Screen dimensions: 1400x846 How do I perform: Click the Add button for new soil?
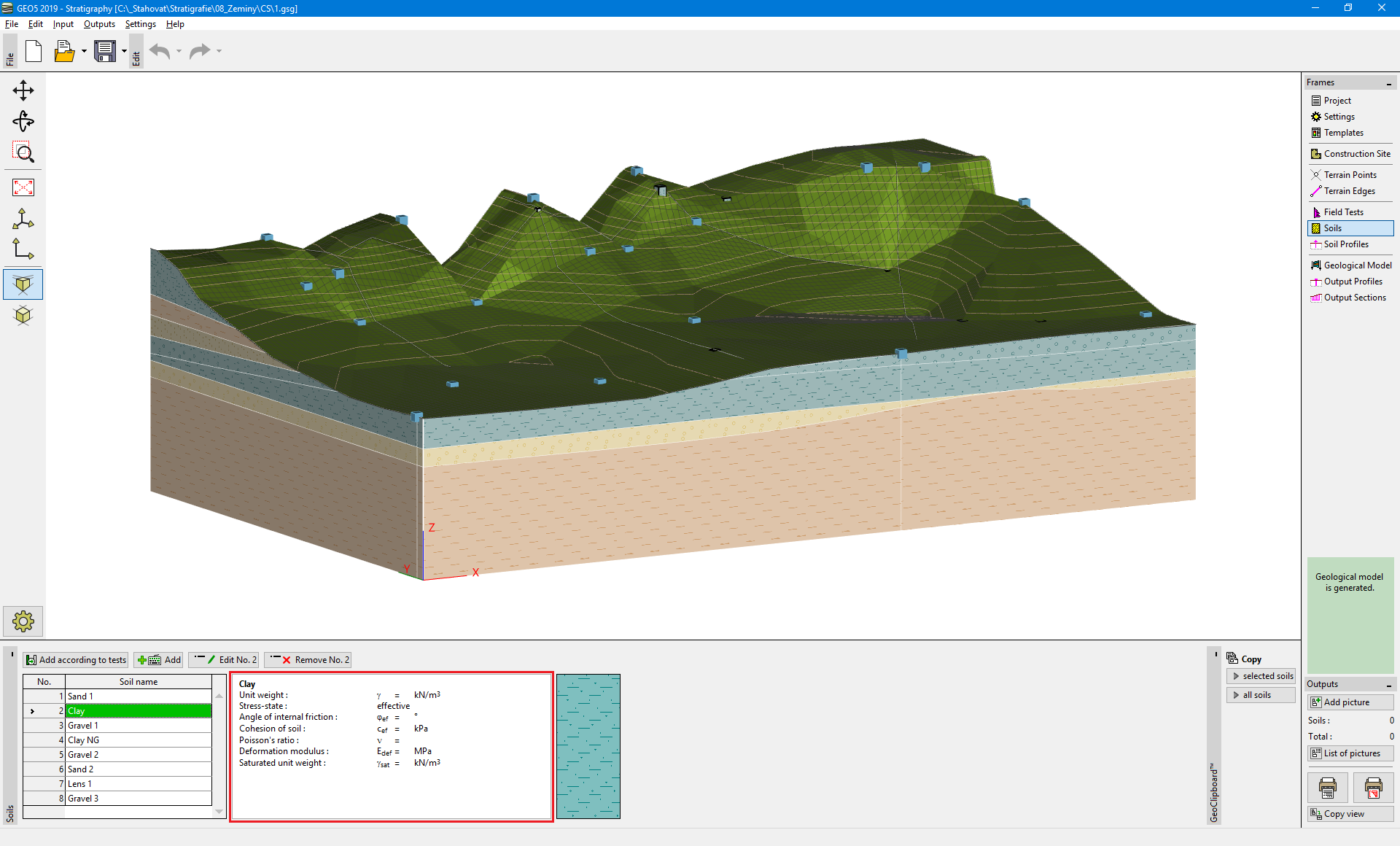162,660
